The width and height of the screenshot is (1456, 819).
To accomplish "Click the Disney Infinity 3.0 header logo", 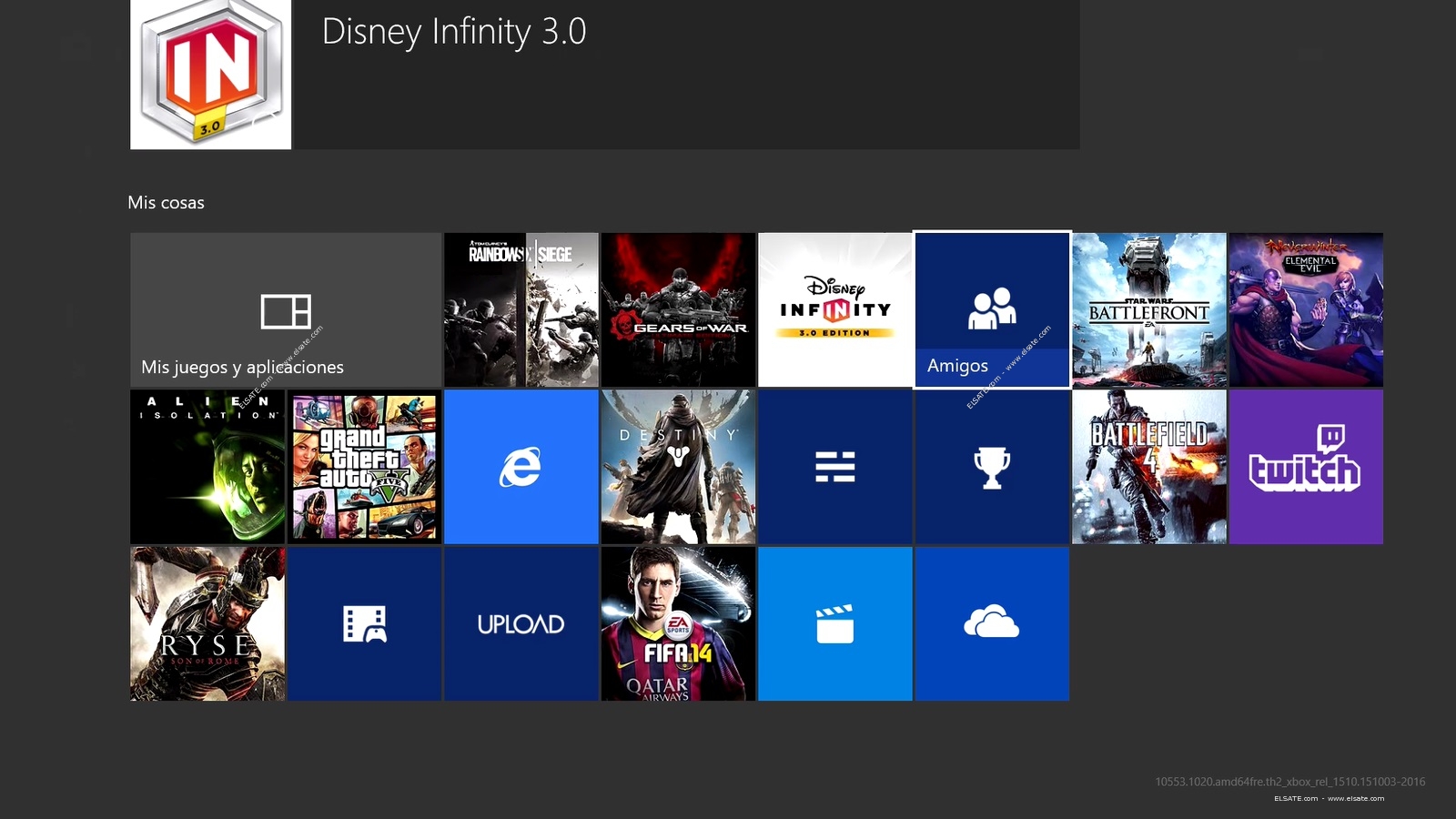I will (x=211, y=74).
